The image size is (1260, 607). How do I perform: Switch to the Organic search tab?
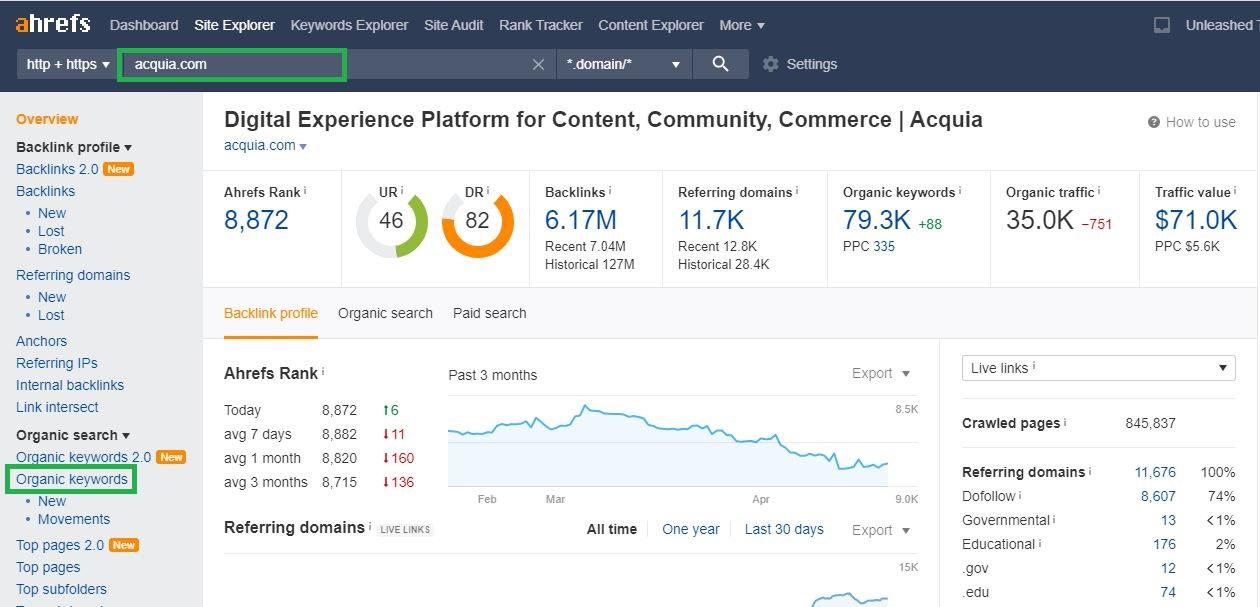click(385, 313)
